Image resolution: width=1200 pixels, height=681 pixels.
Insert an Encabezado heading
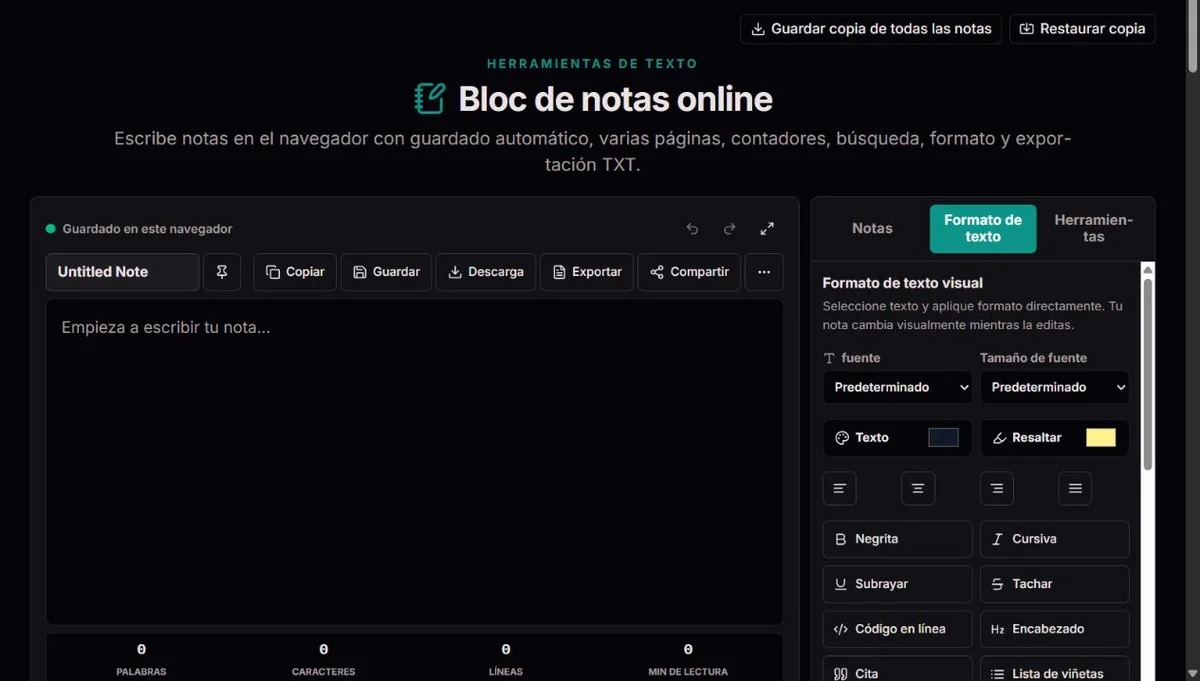click(x=1055, y=629)
